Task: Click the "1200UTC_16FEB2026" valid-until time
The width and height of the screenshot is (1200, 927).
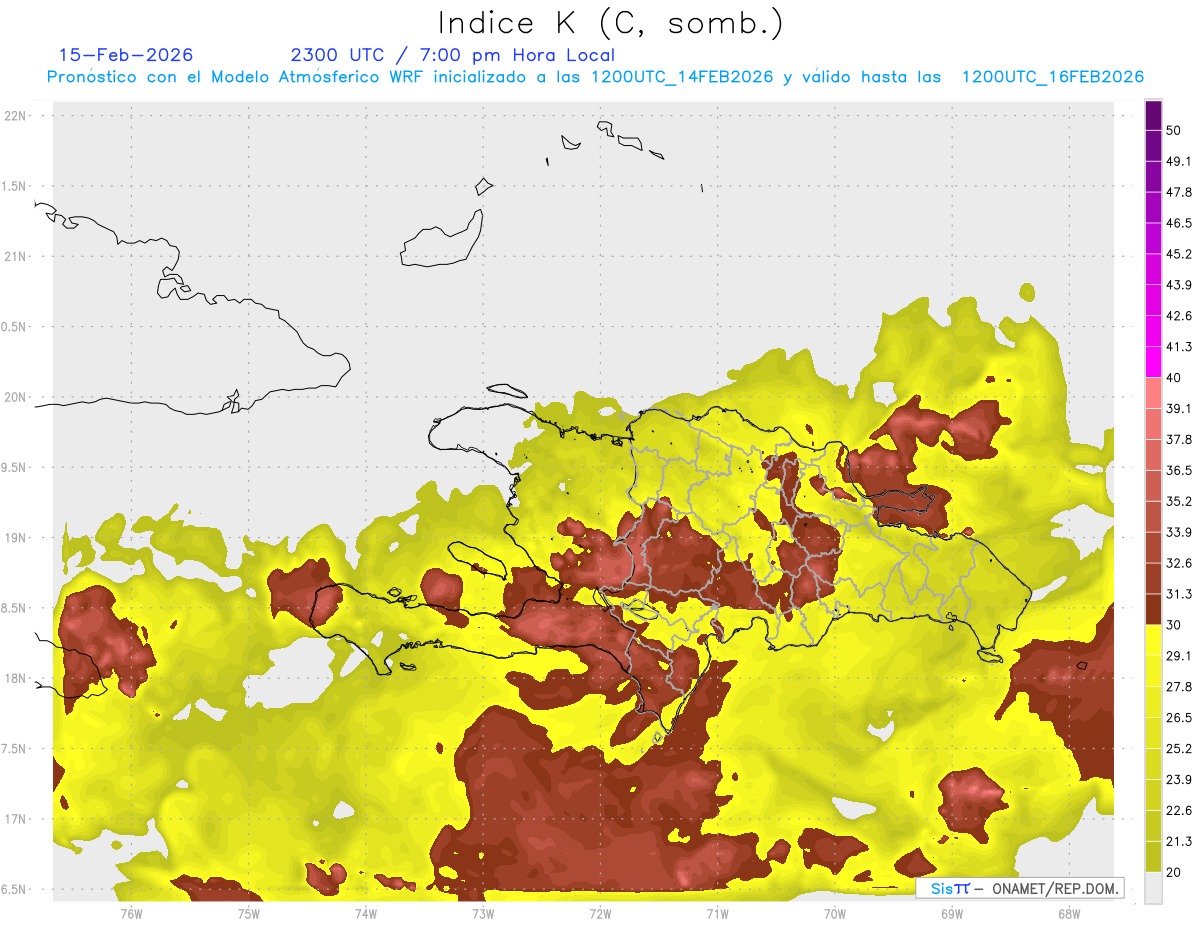Action: coord(1052,77)
